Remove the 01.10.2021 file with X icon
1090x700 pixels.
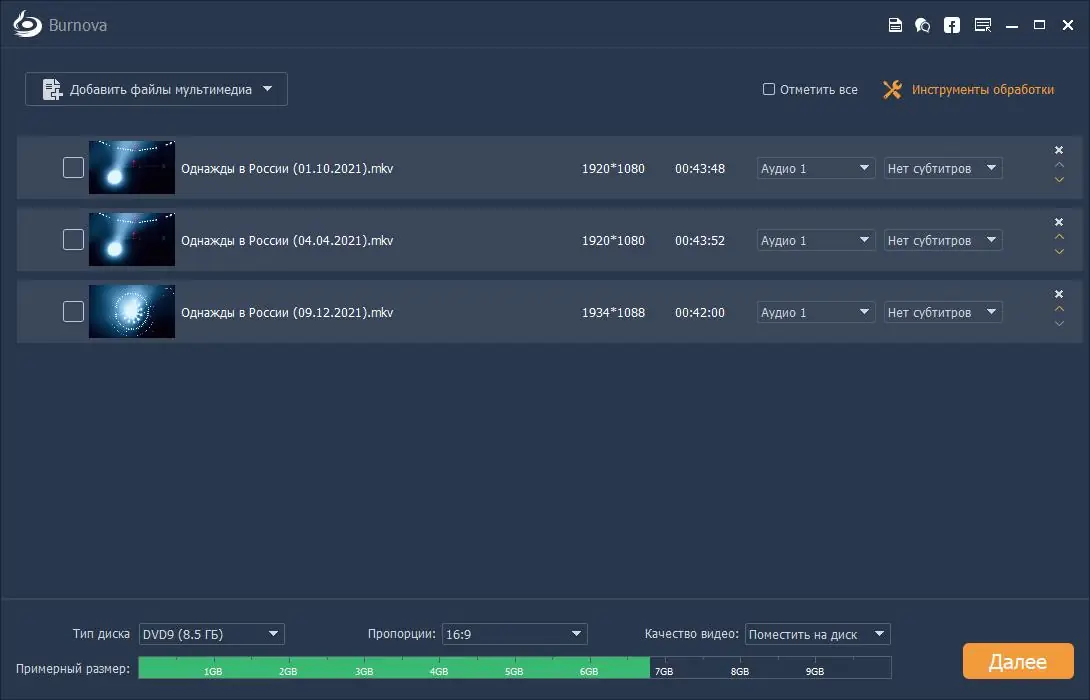pos(1059,150)
